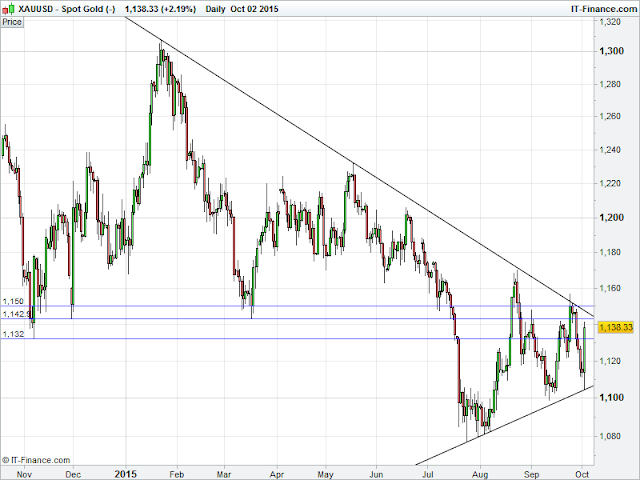The image size is (640, 480).
Task: Click the 1,320 price axis value
Action: pos(609,22)
